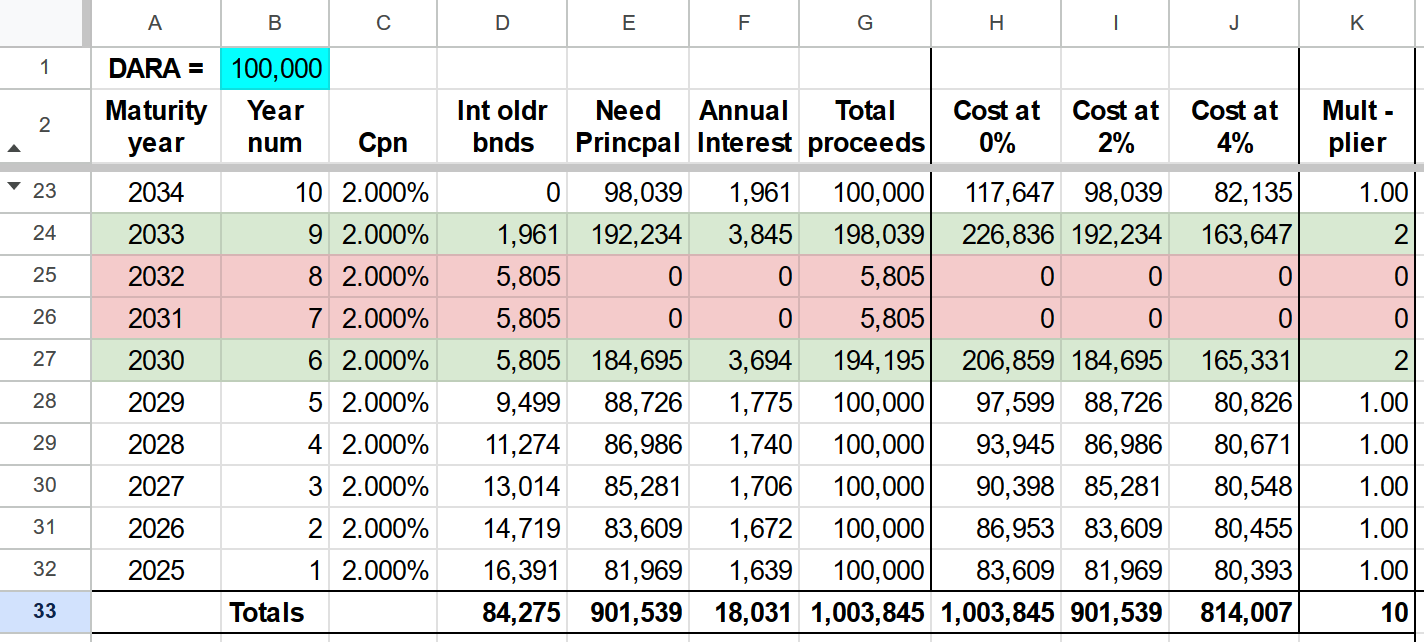
Task: Select the Cost at 0% cell 206,859
Action: coord(997,360)
